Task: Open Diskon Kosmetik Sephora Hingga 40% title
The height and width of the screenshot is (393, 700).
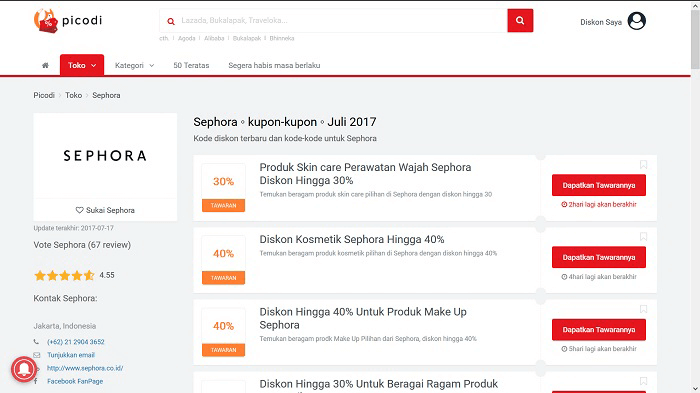Action: coord(352,239)
